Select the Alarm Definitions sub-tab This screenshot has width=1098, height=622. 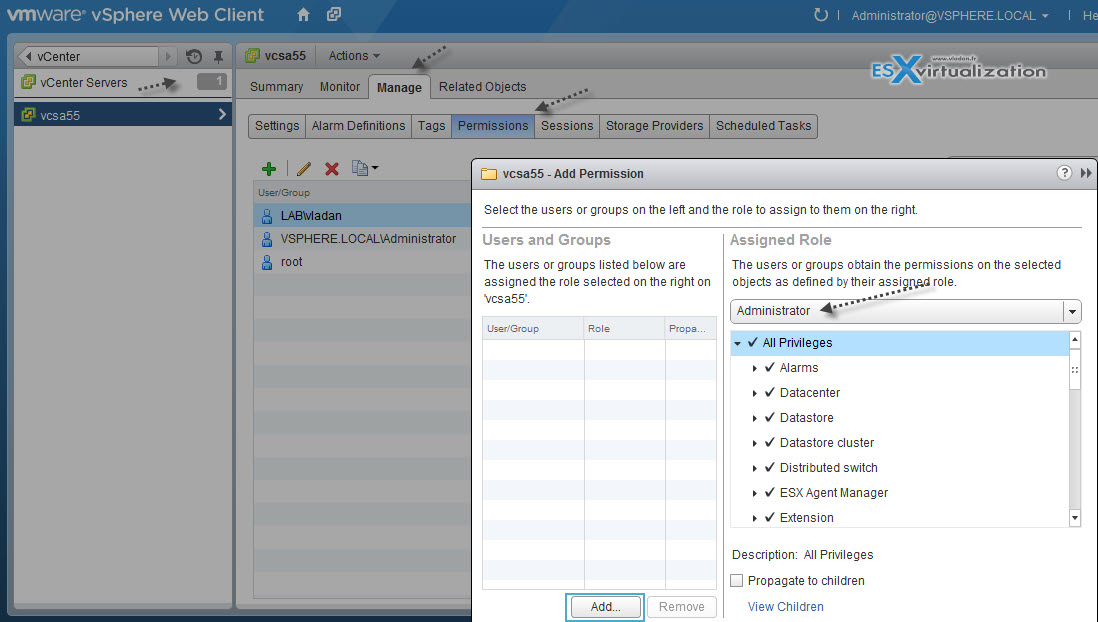coord(359,126)
